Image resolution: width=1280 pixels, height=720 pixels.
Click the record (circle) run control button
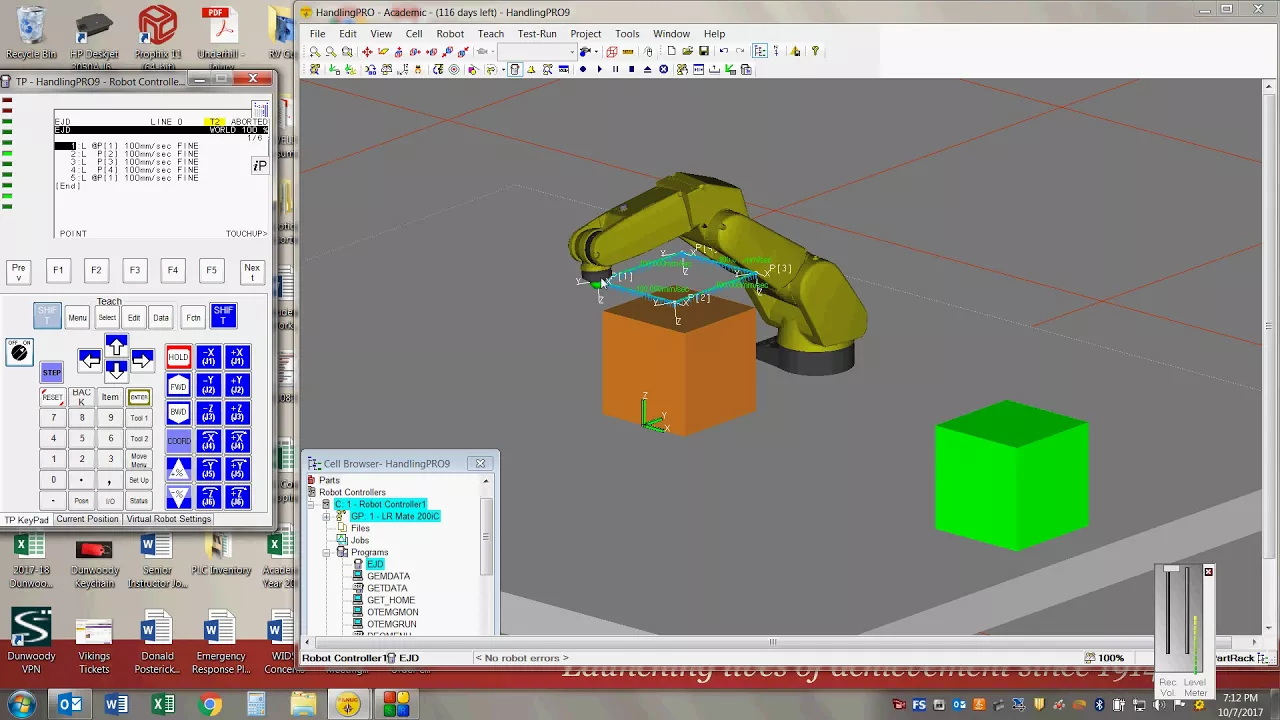(583, 69)
